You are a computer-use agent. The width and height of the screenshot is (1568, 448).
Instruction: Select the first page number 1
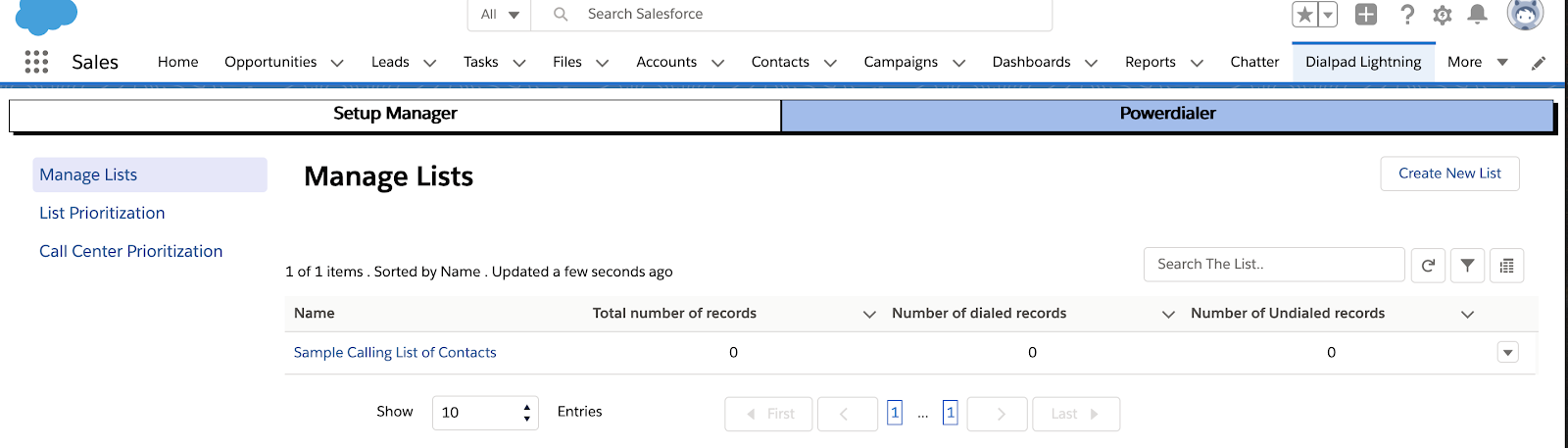[x=895, y=413]
